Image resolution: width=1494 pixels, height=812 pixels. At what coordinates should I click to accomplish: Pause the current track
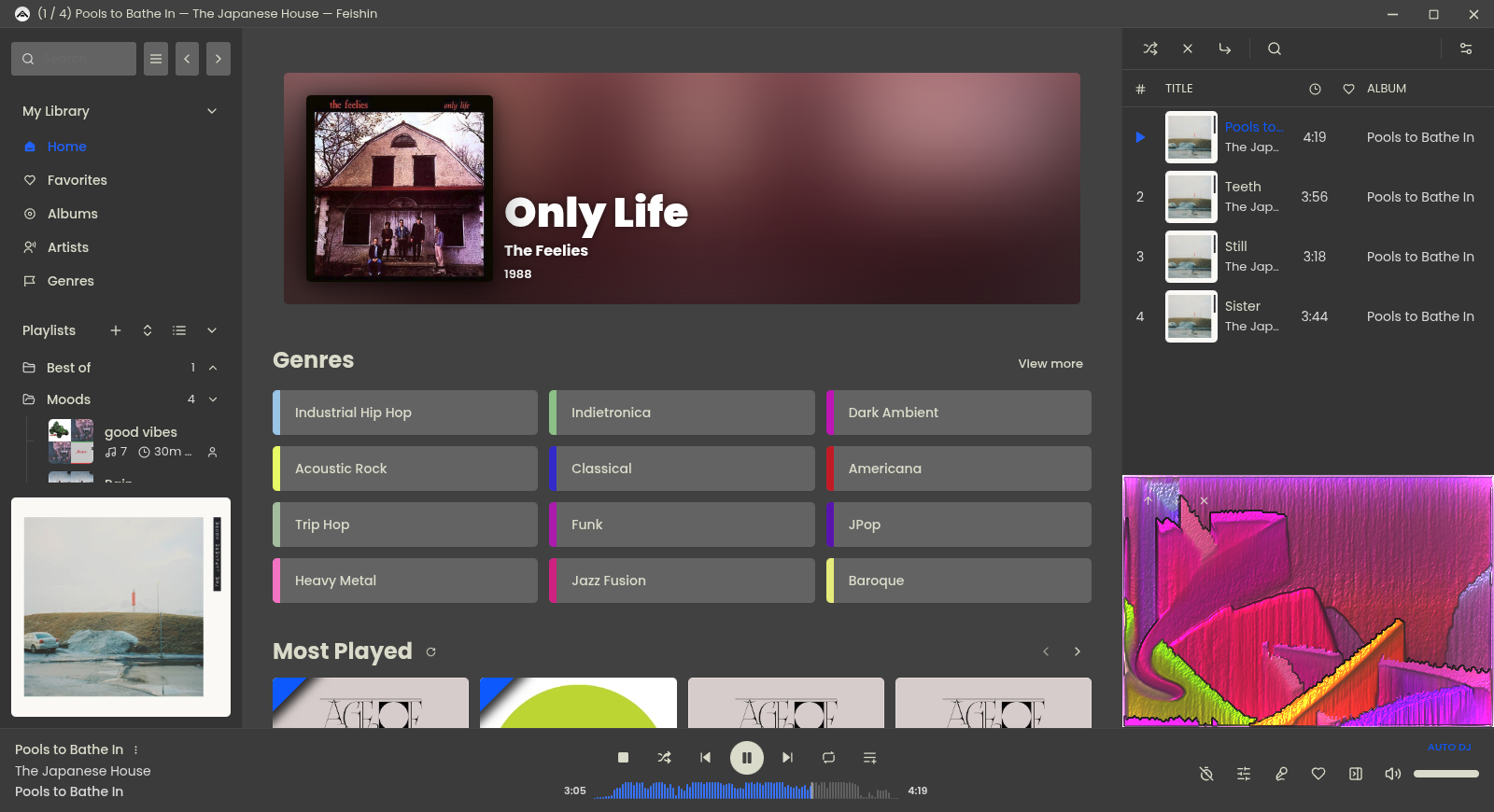[x=746, y=758]
